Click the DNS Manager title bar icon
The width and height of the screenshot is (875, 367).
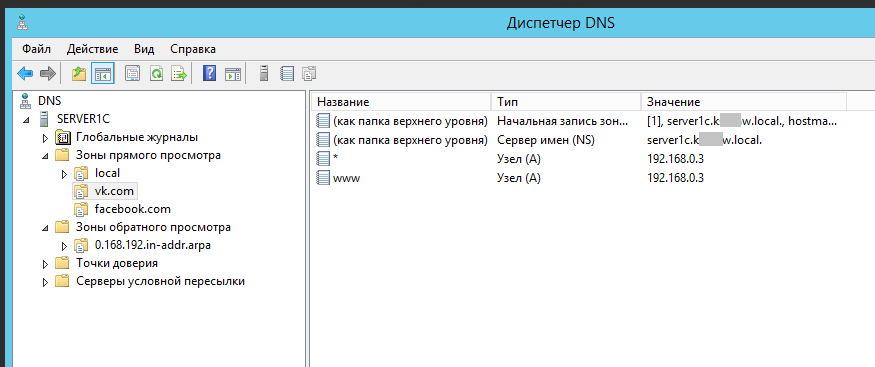click(23, 23)
